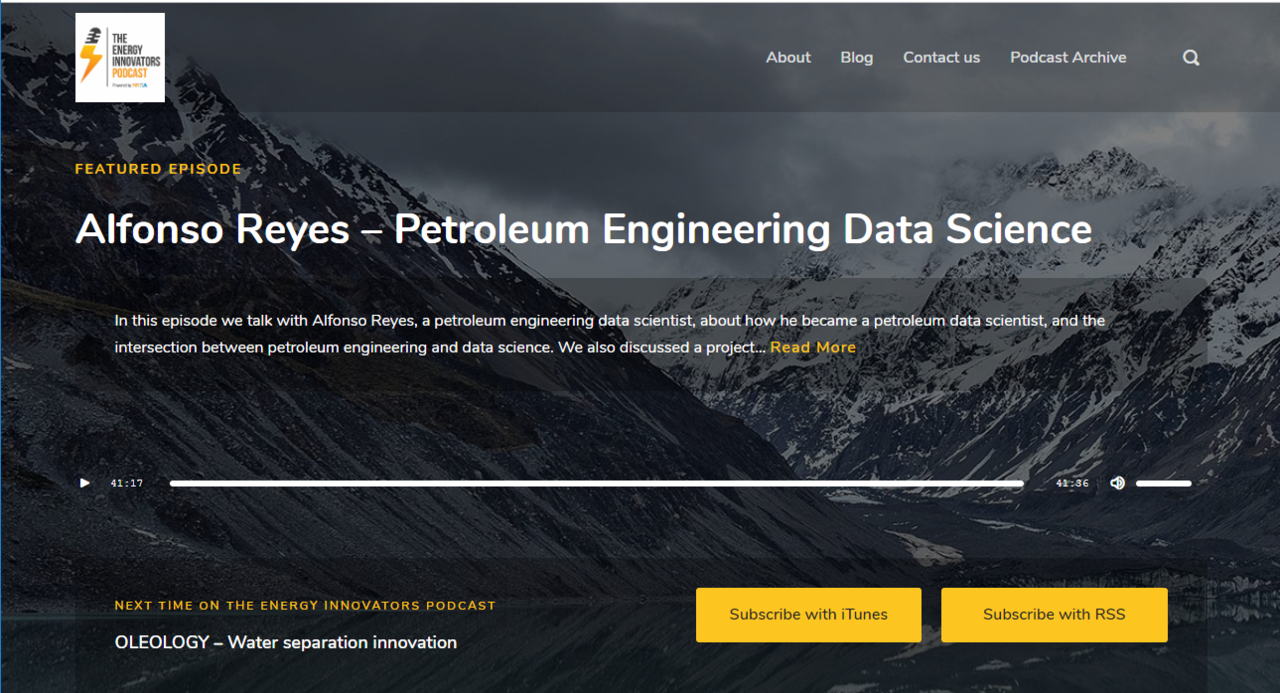Image resolution: width=1280 pixels, height=693 pixels.
Task: Click the 41:17 elapsed time display
Action: (x=127, y=483)
